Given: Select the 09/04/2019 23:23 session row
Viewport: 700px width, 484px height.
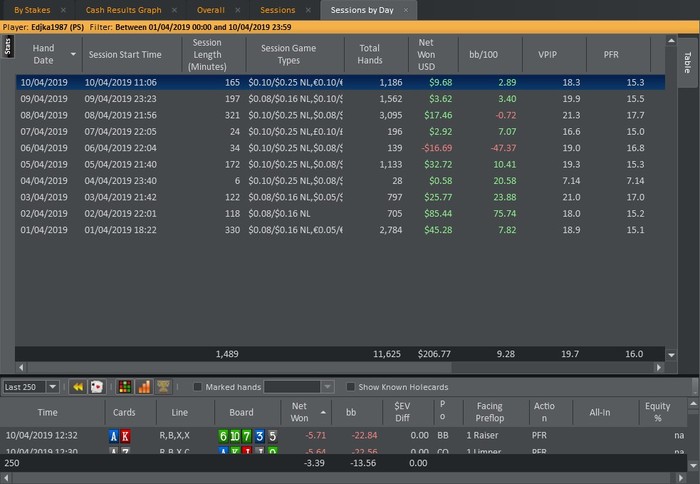Looking at the screenshot, I should click(x=341, y=99).
